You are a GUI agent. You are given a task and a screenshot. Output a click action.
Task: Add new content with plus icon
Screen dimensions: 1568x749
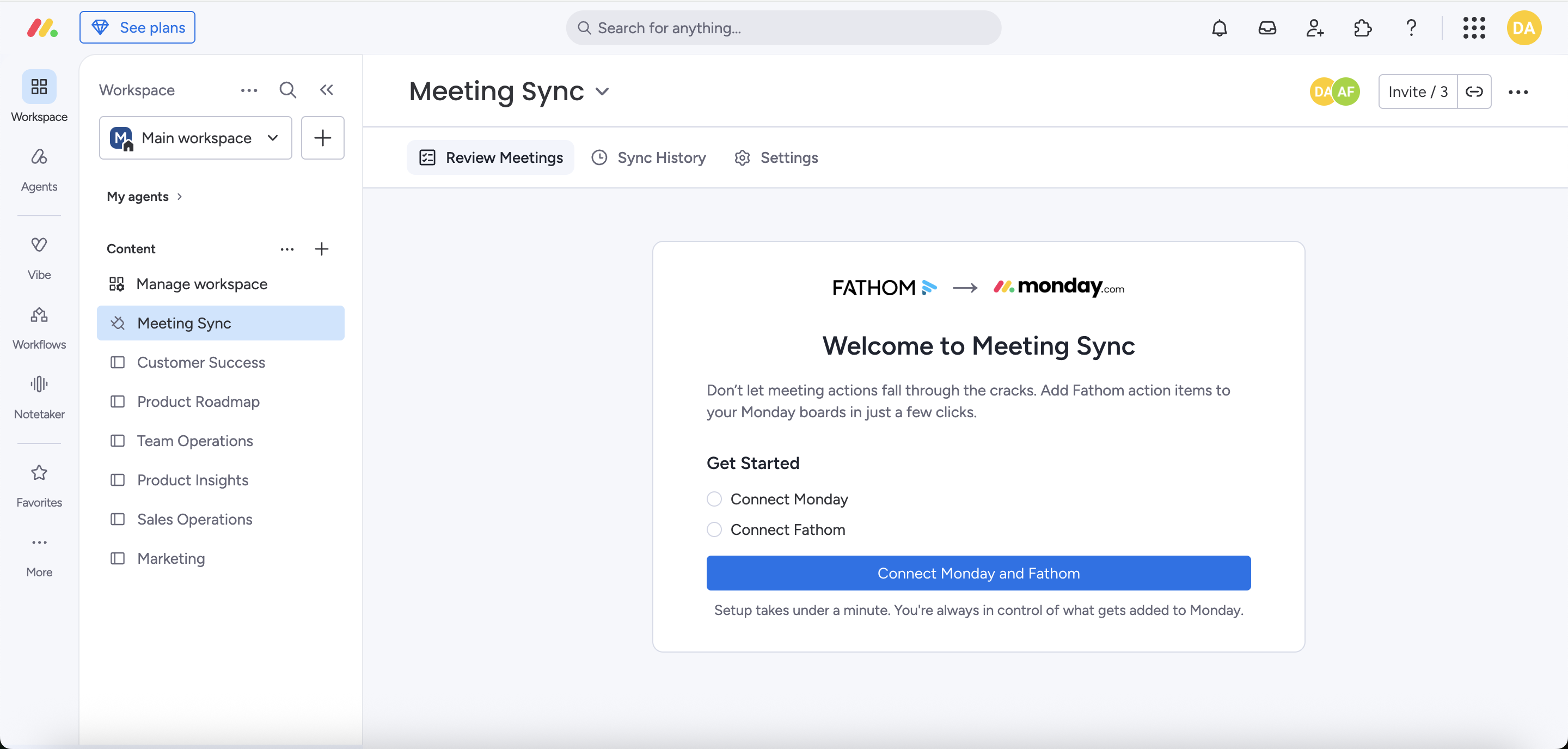(x=321, y=248)
